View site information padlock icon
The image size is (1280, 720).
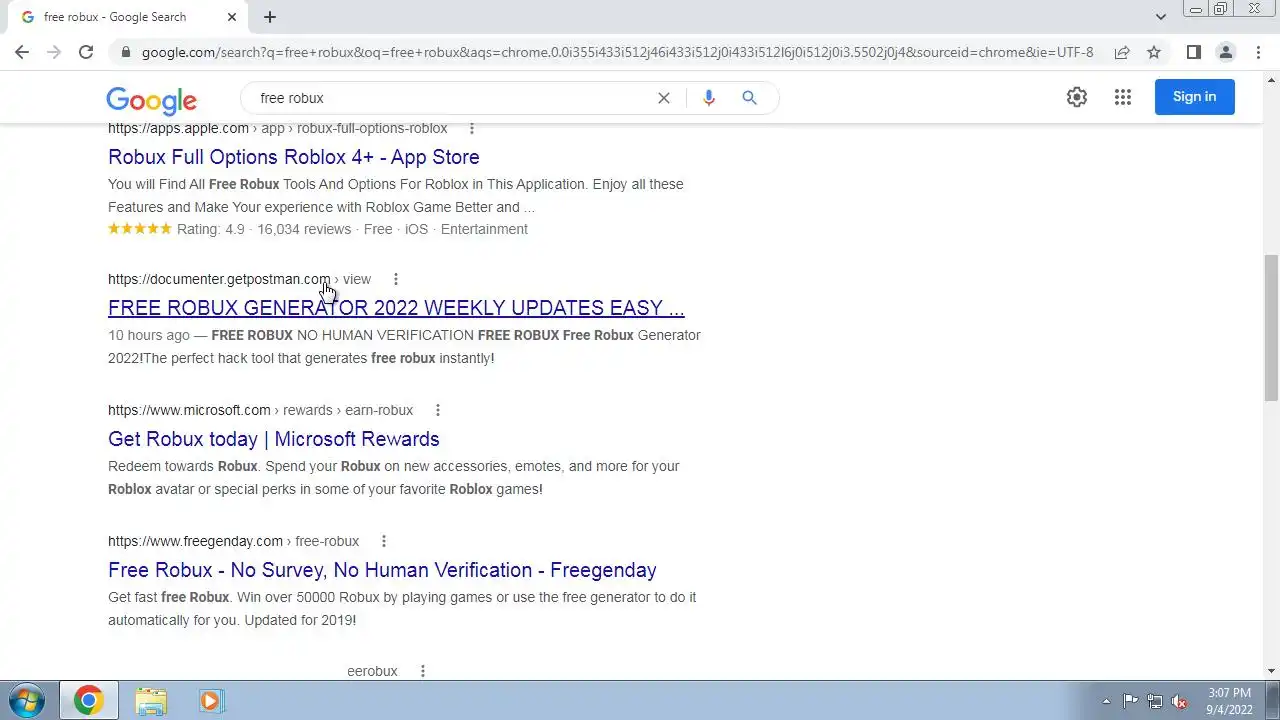pyautogui.click(x=125, y=52)
